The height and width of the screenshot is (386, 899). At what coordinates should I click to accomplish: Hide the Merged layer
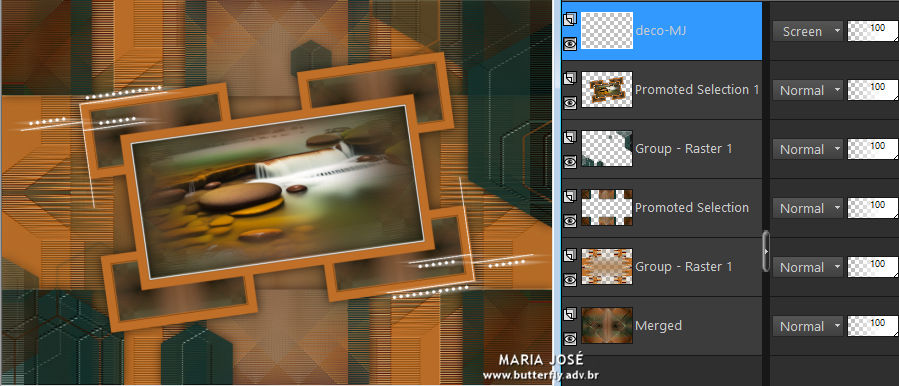pos(569,339)
